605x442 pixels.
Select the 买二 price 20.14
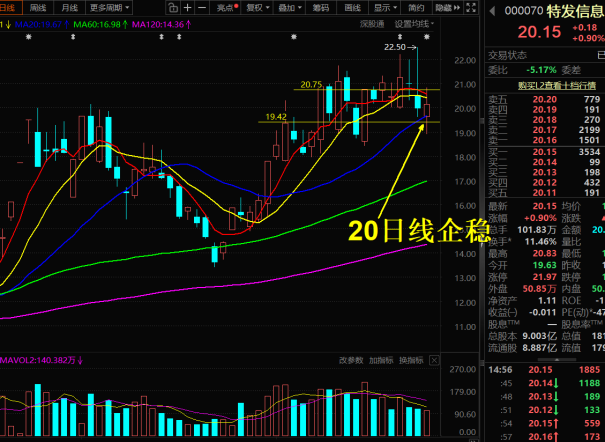click(x=544, y=162)
